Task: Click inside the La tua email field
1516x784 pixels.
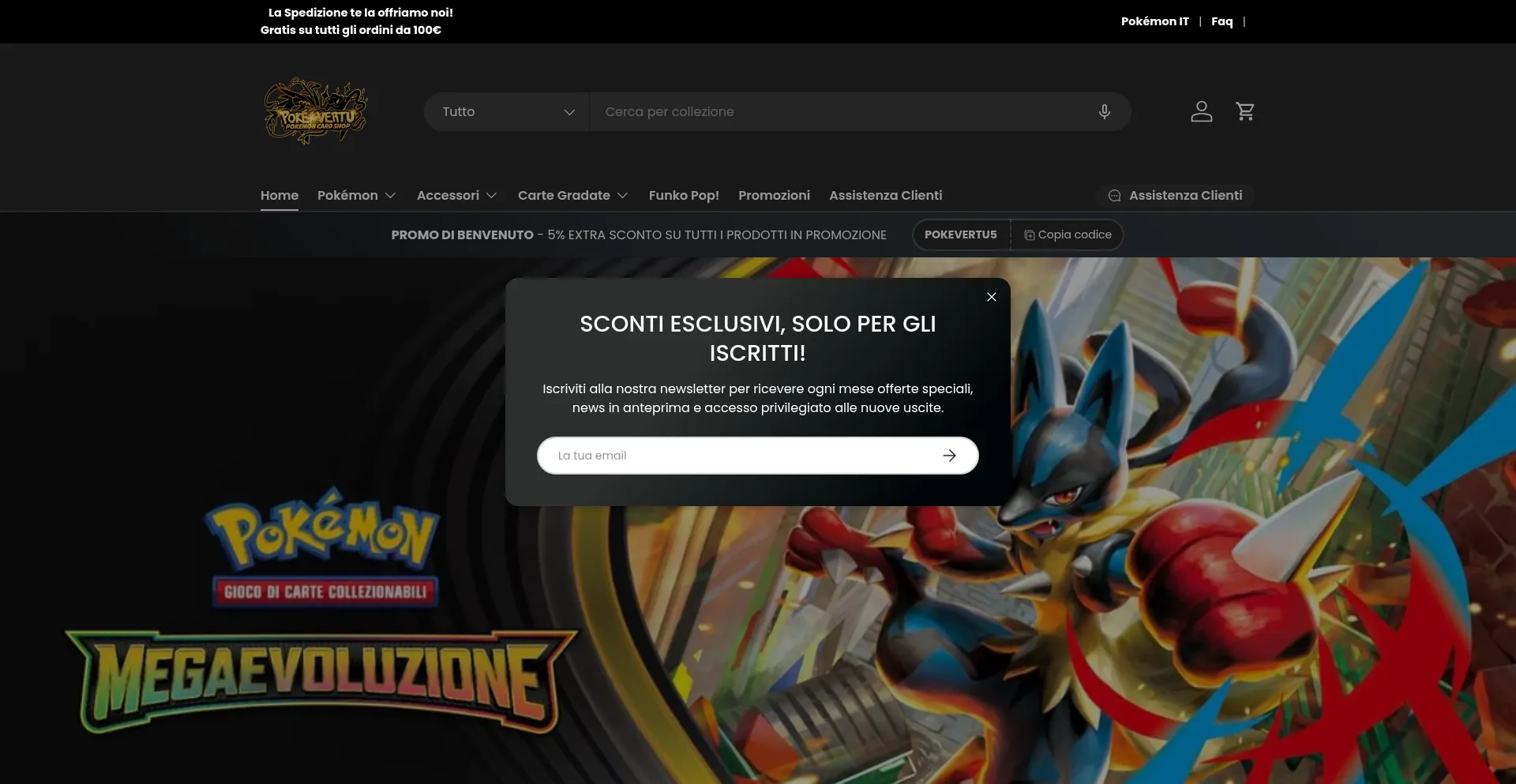Action: coord(711,456)
